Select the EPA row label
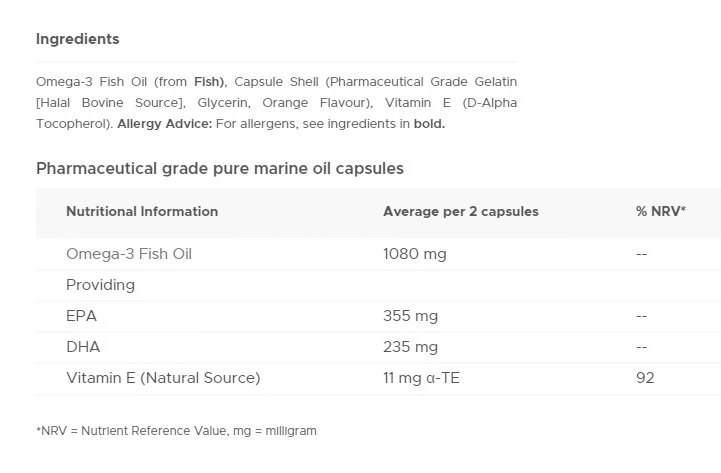 coord(82,316)
